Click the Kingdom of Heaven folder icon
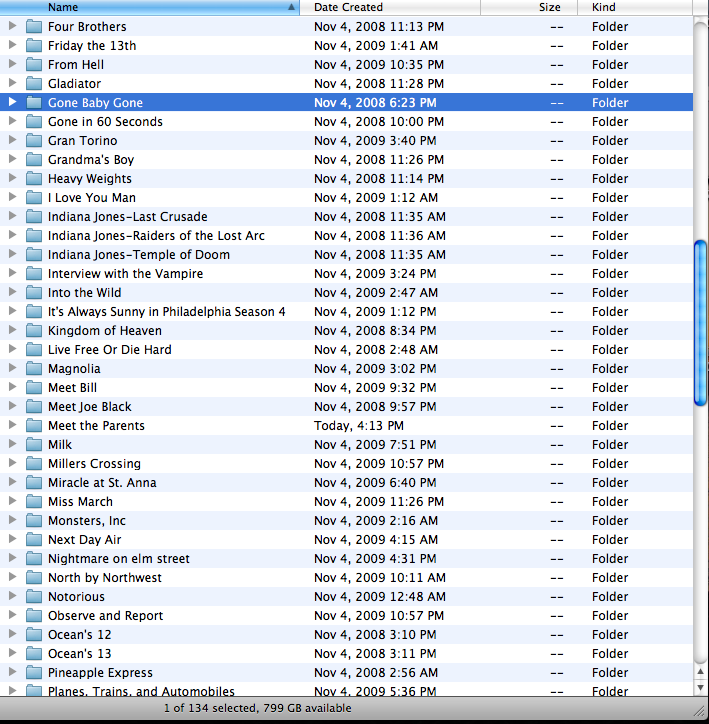 tap(34, 330)
